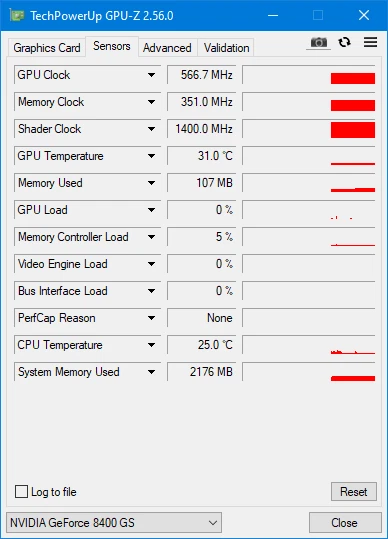
Task: Click the Shader Clock history graph
Action: (x=309, y=129)
